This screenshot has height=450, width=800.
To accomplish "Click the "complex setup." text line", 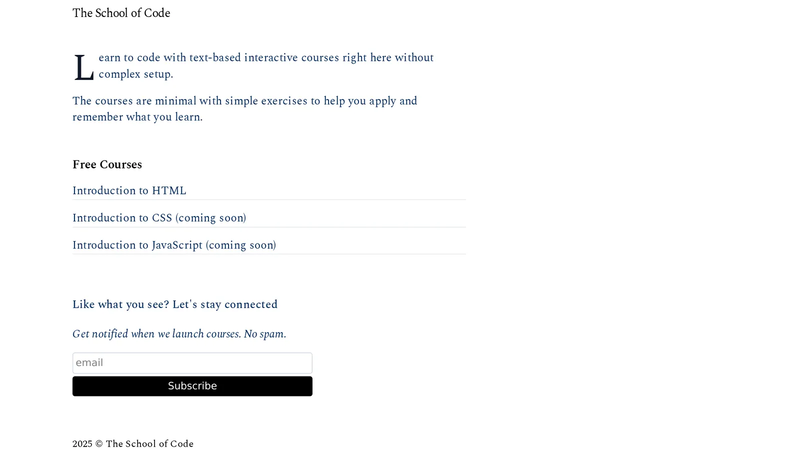I will [x=136, y=74].
